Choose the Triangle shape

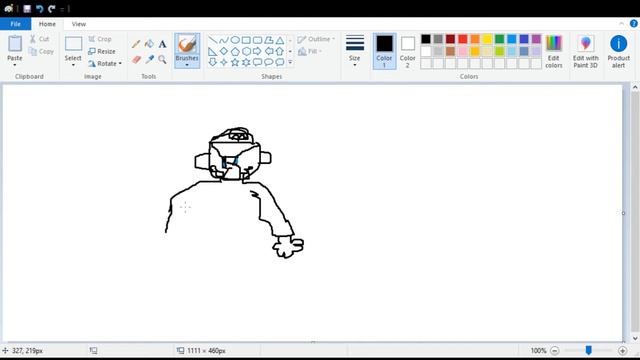tap(280, 40)
